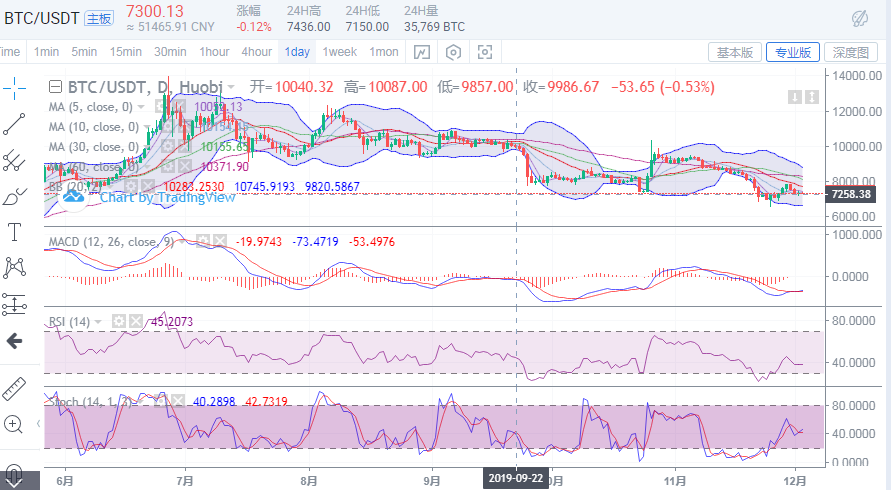Click the 7300.13 current price
891x490 pixels.
point(155,11)
